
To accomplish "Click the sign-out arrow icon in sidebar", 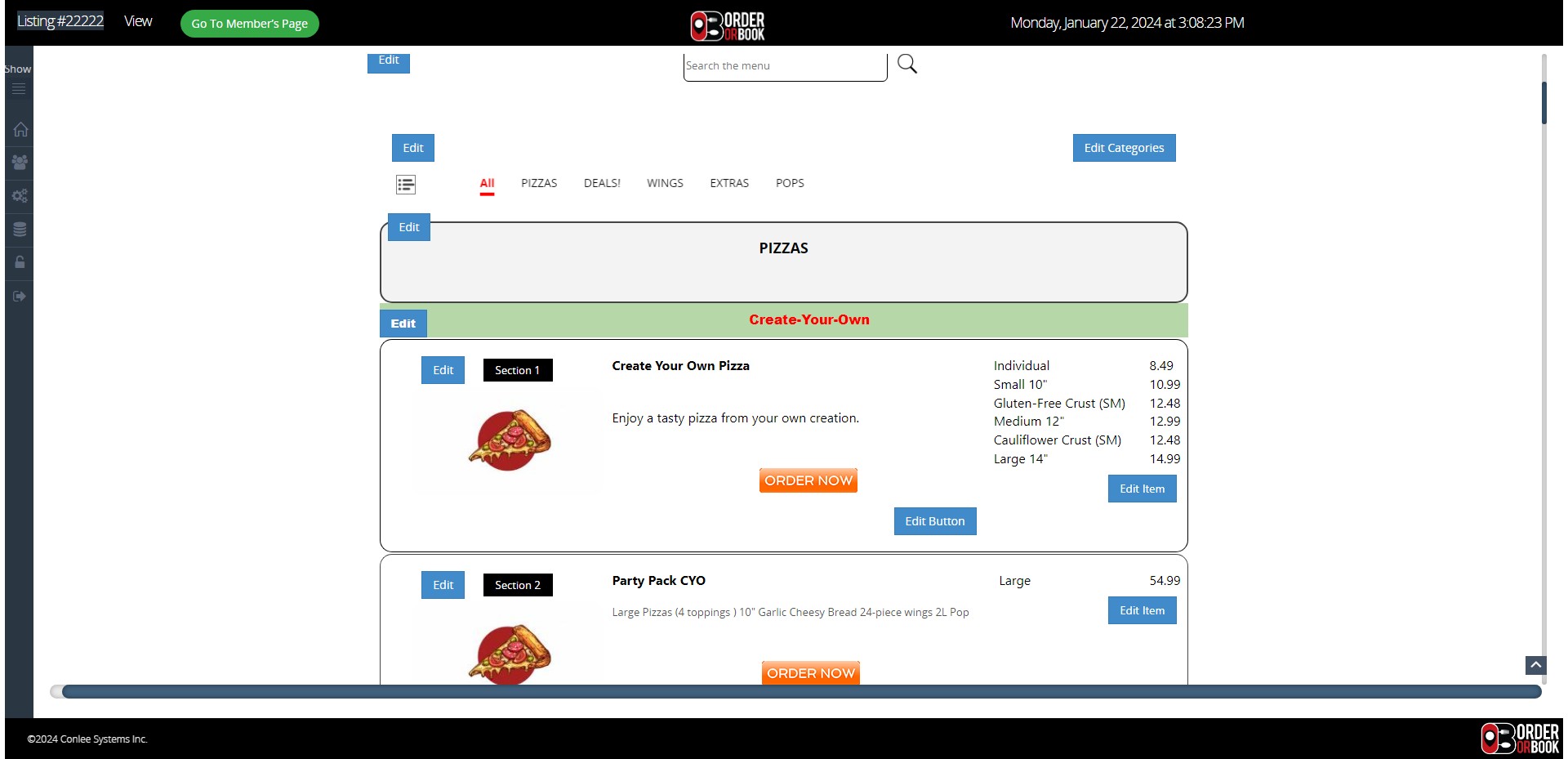I will [20, 296].
